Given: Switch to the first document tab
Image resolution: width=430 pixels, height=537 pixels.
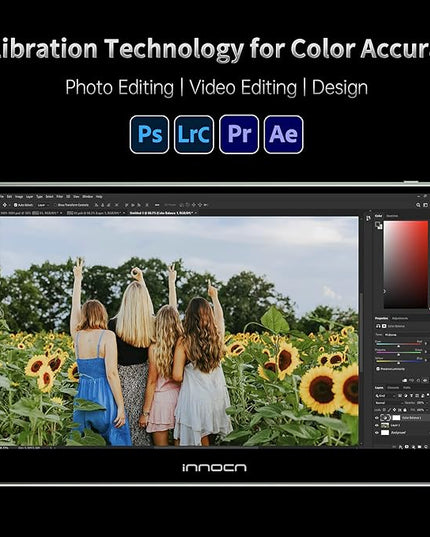Looking at the screenshot, I should (31, 213).
